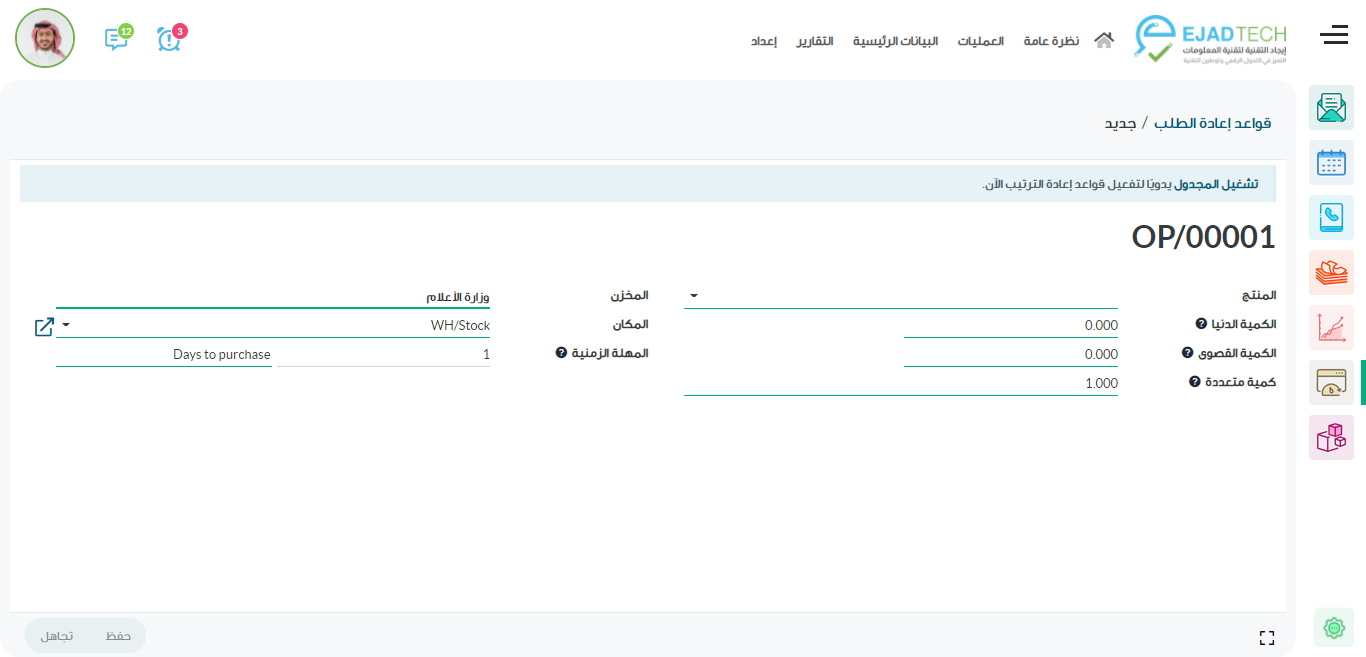Toggle fullscreen icon at bottom right
The height and width of the screenshot is (657, 1366).
[x=1267, y=638]
